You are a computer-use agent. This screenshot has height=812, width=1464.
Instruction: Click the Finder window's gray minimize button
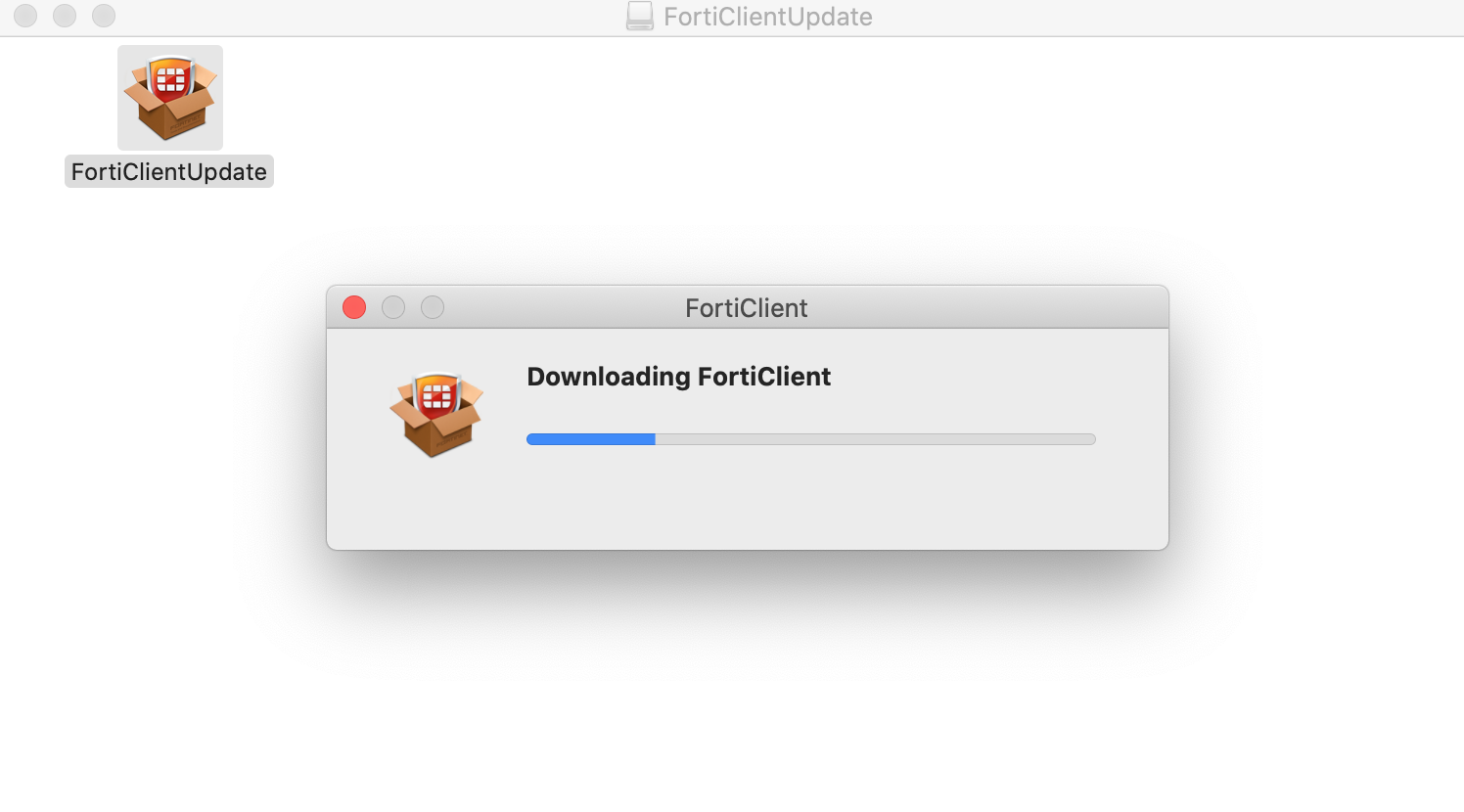pyautogui.click(x=65, y=16)
